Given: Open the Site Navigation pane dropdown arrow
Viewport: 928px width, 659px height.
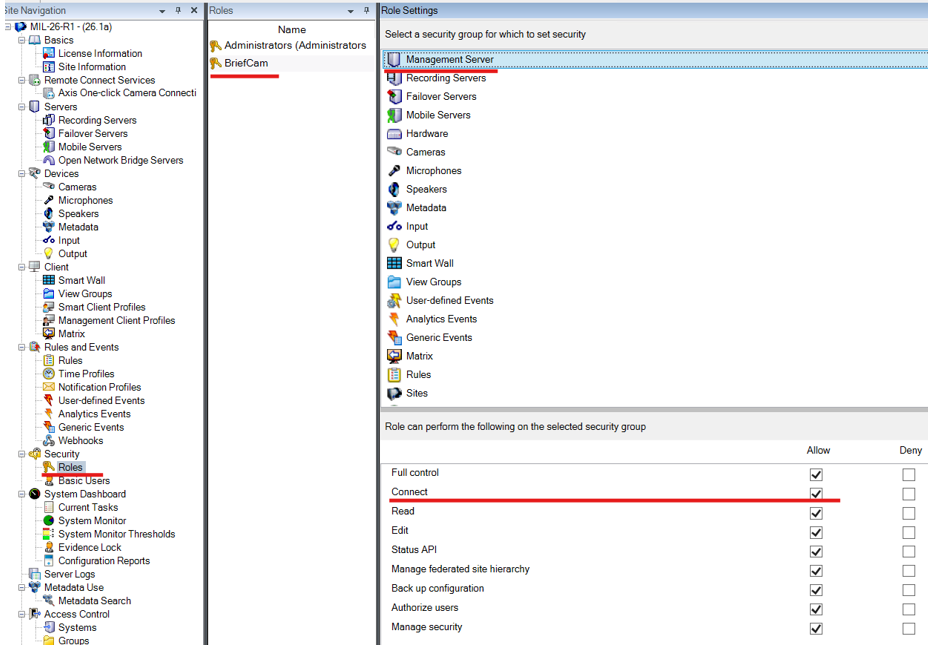Looking at the screenshot, I should point(162,11).
